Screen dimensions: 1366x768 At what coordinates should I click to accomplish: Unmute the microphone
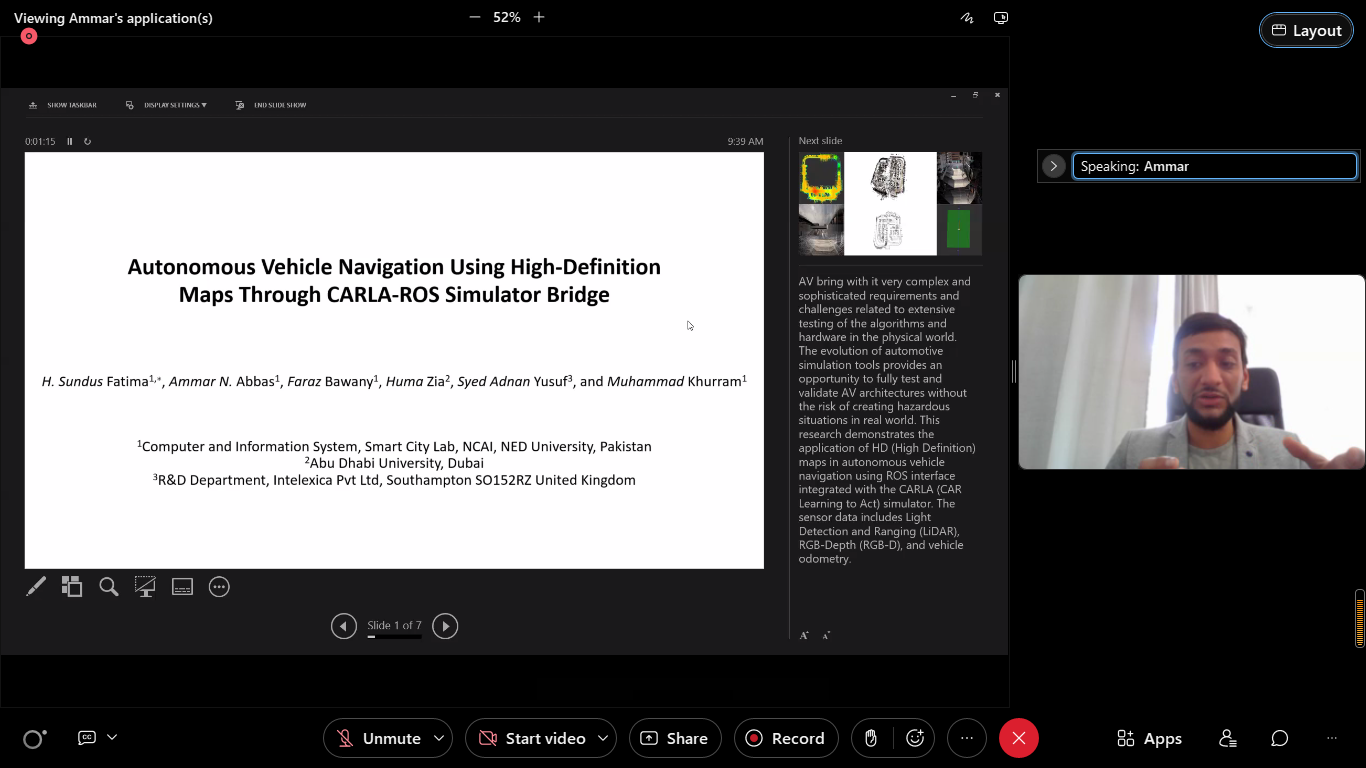[379, 738]
